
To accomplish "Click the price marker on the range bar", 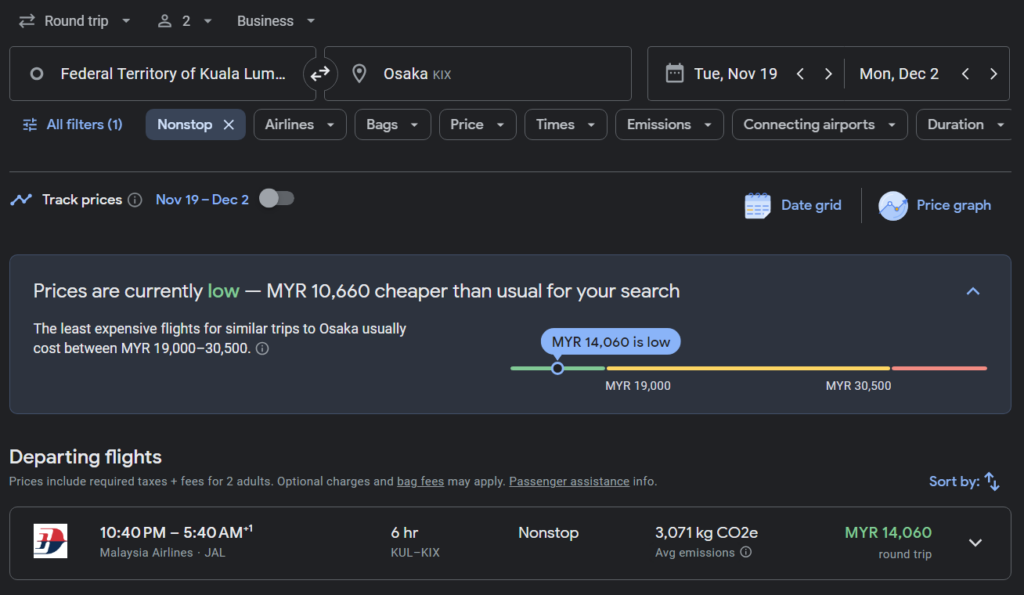I will 557,368.
